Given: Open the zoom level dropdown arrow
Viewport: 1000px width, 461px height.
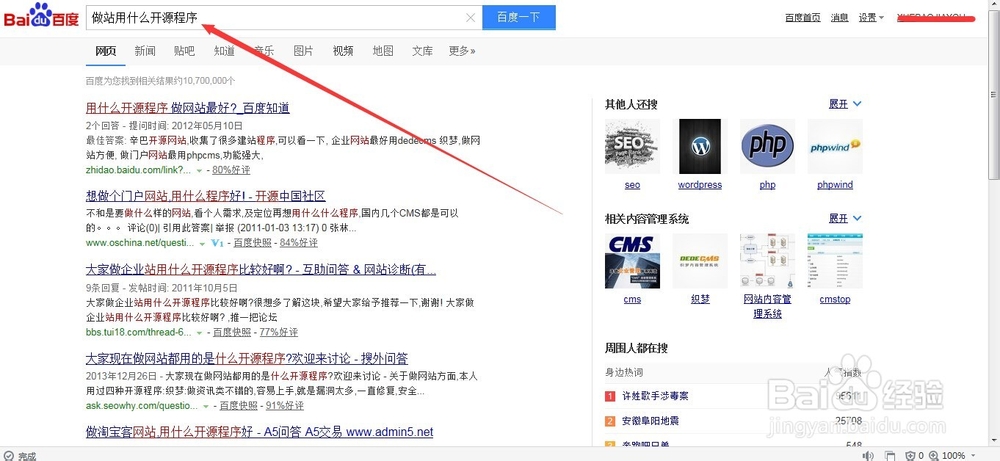Looking at the screenshot, I should point(973,456).
